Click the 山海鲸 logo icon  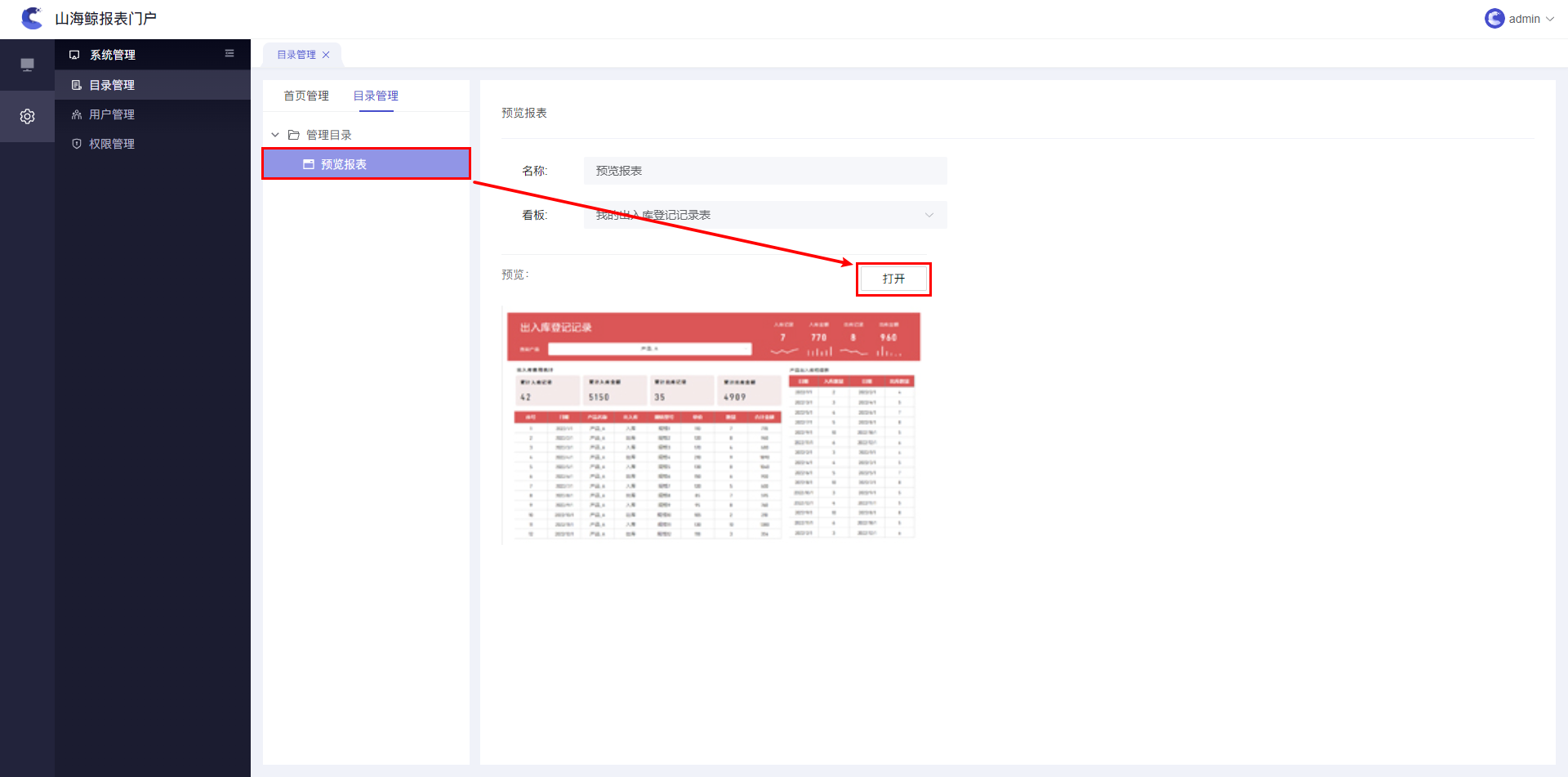point(32,18)
